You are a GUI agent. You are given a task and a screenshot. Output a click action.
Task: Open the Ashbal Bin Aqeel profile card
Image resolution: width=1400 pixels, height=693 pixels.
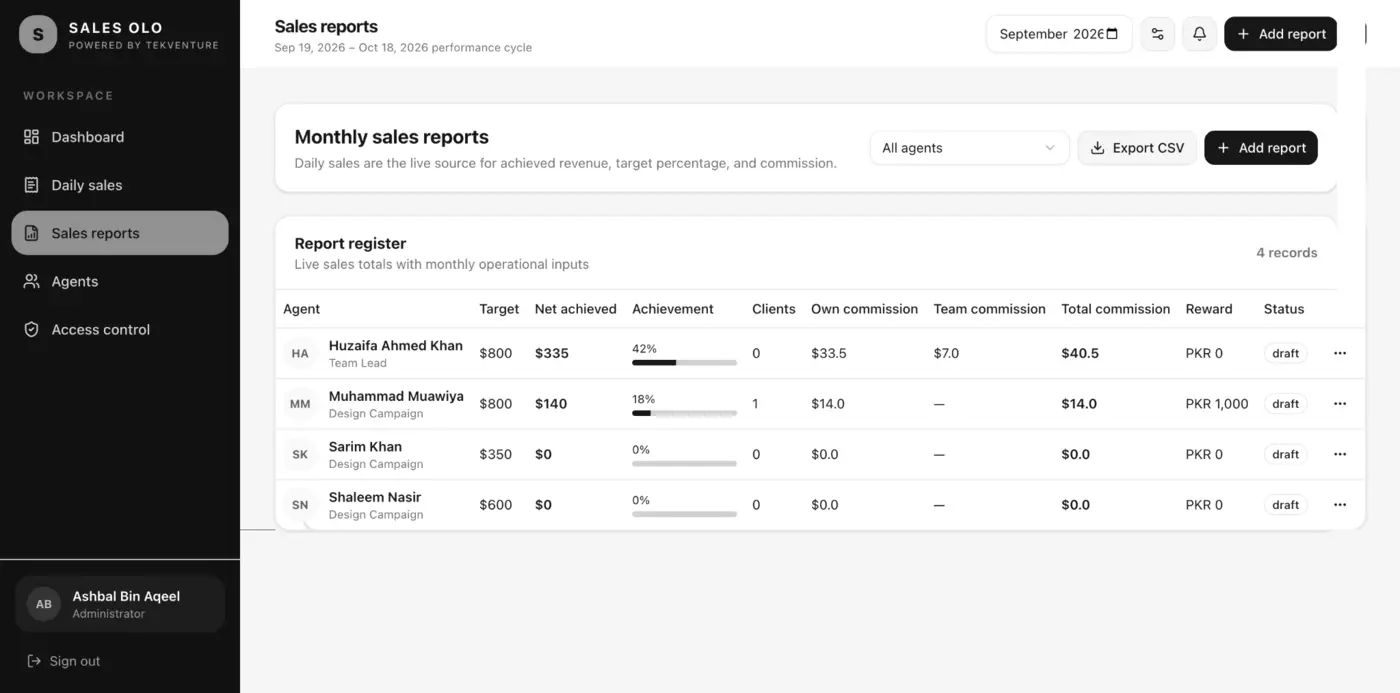point(120,604)
